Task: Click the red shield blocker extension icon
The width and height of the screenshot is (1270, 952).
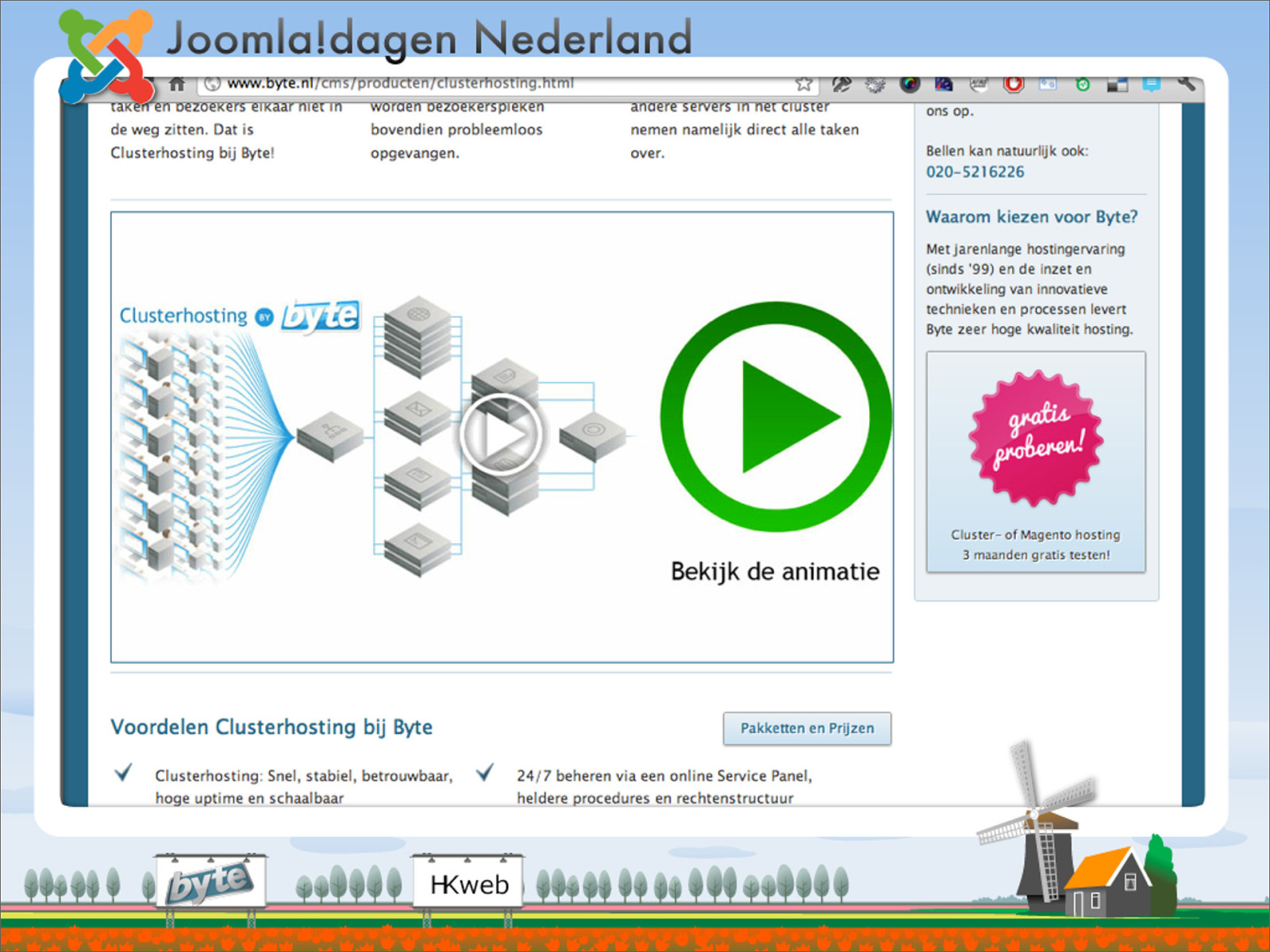Action: tap(1014, 83)
